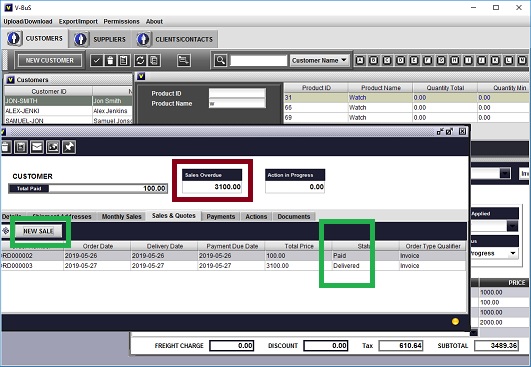This screenshot has width=531, height=367.
Task: Click the refresh arrows icon in the toolbar
Action: (x=140, y=61)
